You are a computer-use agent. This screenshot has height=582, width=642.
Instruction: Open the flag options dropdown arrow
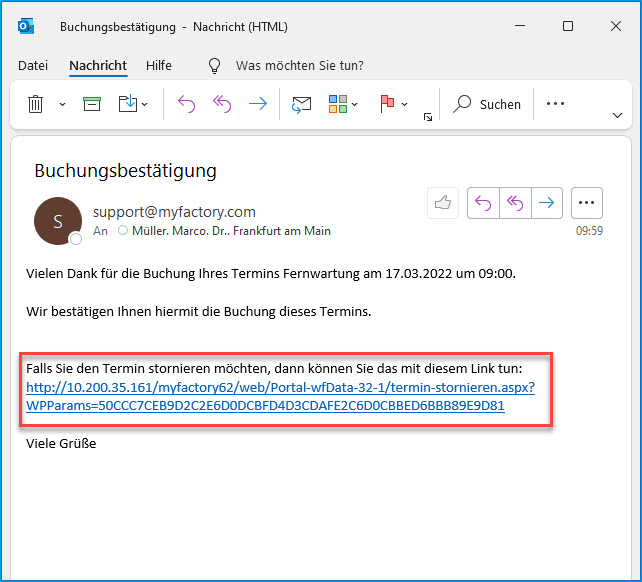click(405, 104)
